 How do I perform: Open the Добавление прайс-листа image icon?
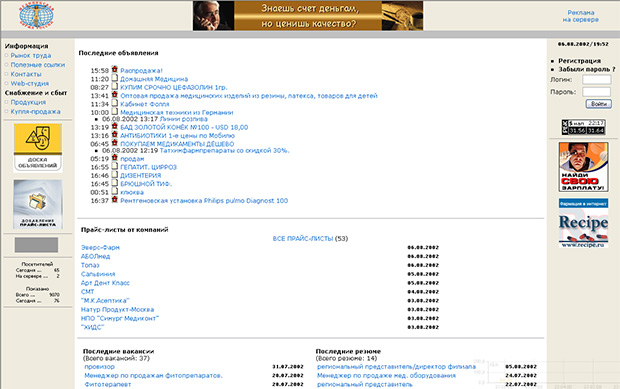pos(38,204)
